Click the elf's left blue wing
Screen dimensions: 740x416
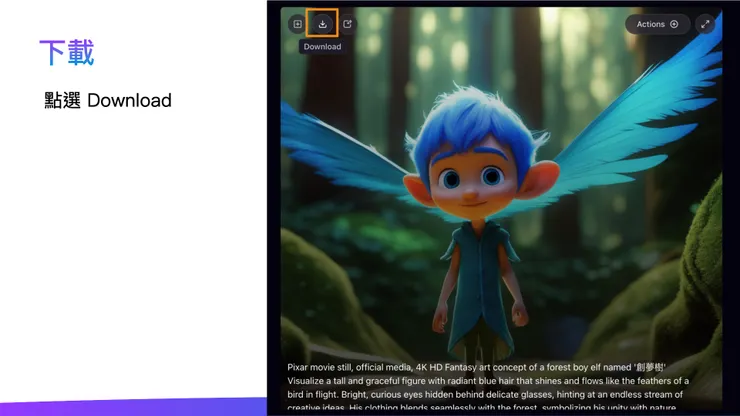click(x=345, y=151)
